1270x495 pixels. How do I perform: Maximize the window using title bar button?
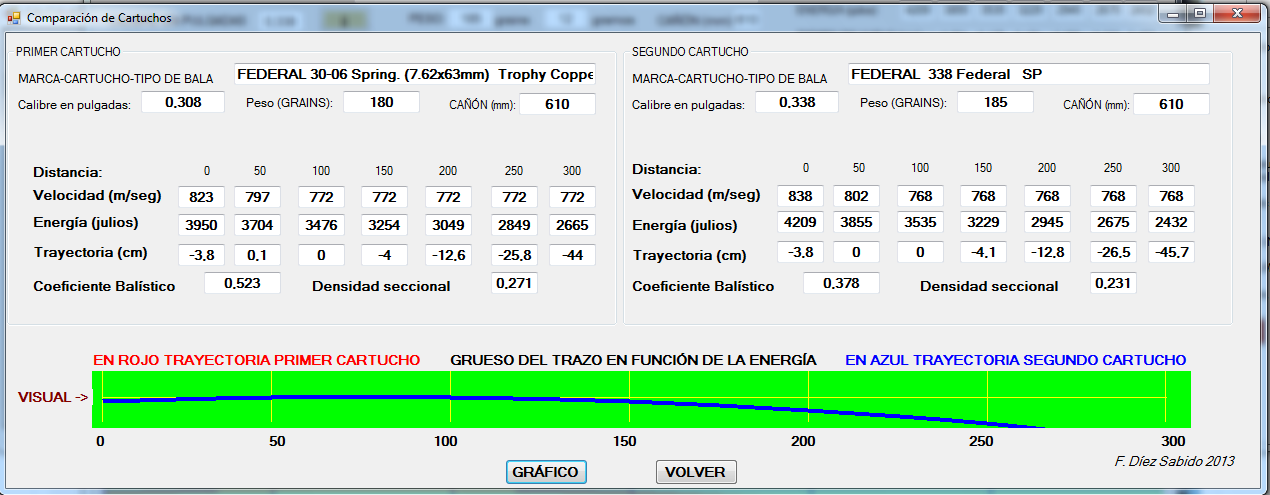click(1200, 12)
